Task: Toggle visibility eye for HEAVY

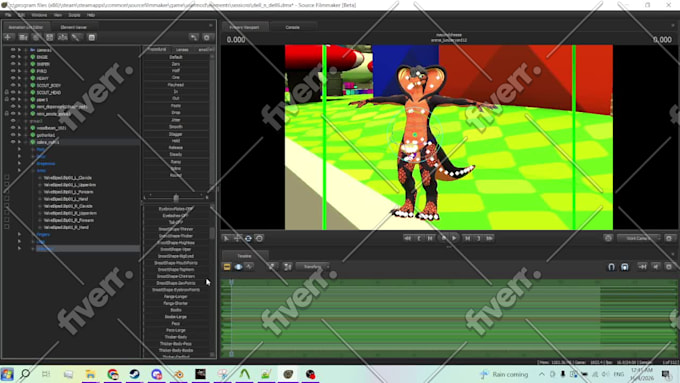Action: [x=13, y=78]
